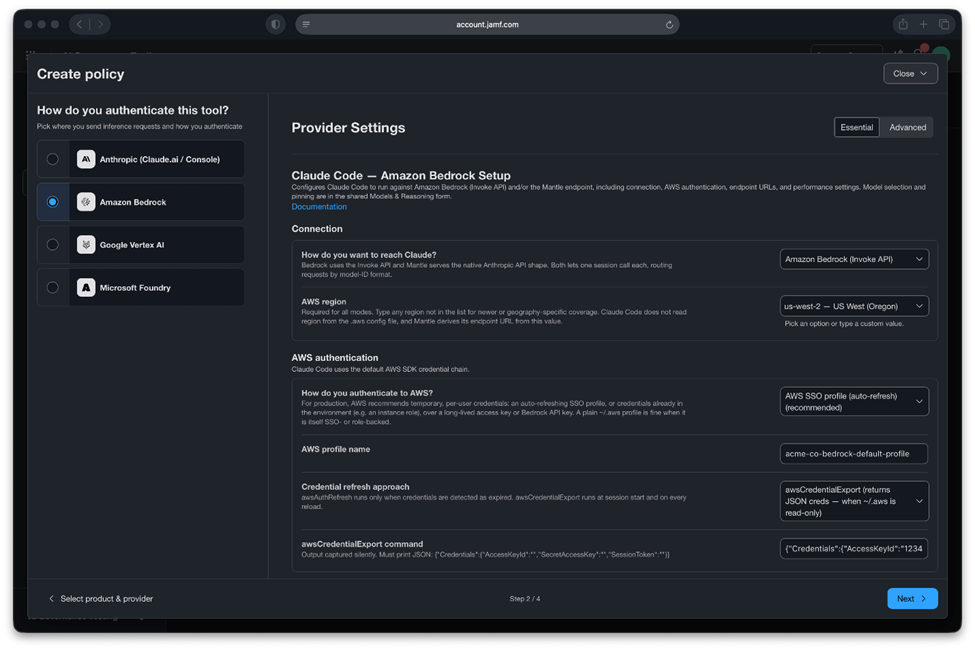Viewport: 975px width, 650px height.
Task: Click the awsCredentialExport command input field
Action: click(x=854, y=549)
